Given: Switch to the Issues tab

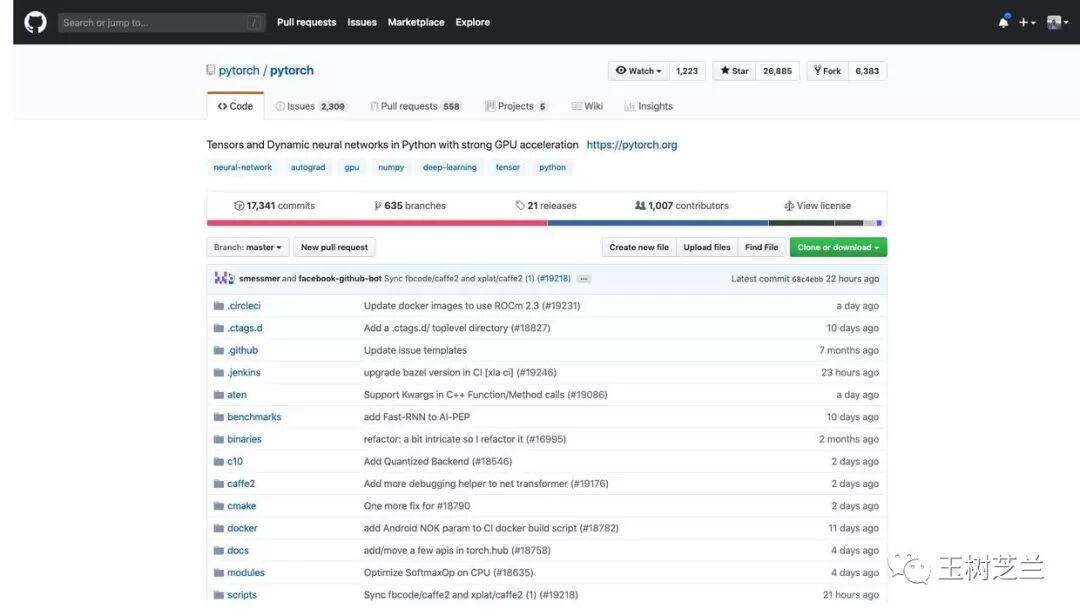Looking at the screenshot, I should click(311, 106).
